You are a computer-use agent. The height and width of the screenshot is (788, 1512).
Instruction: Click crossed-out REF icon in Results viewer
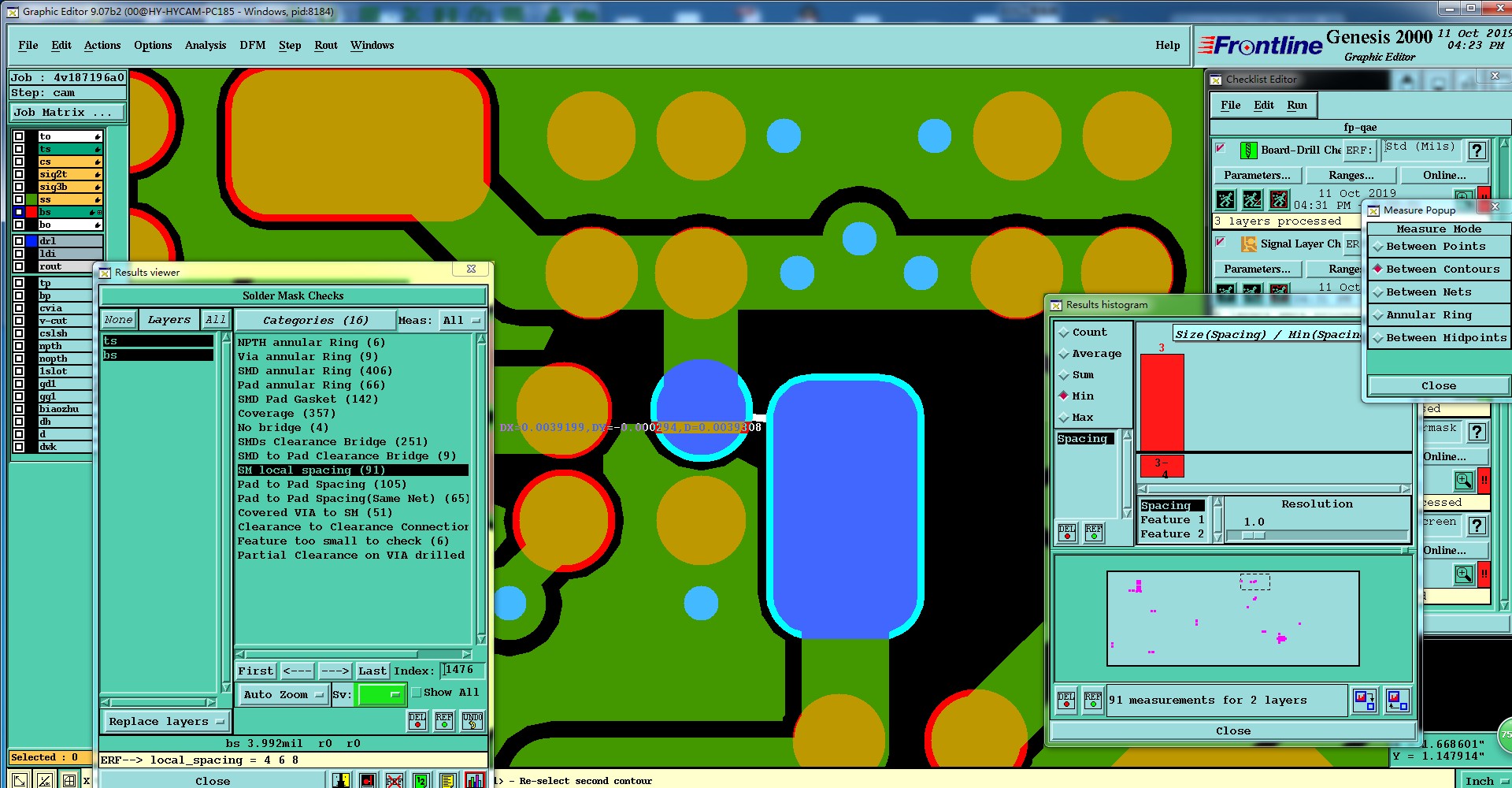(x=395, y=780)
